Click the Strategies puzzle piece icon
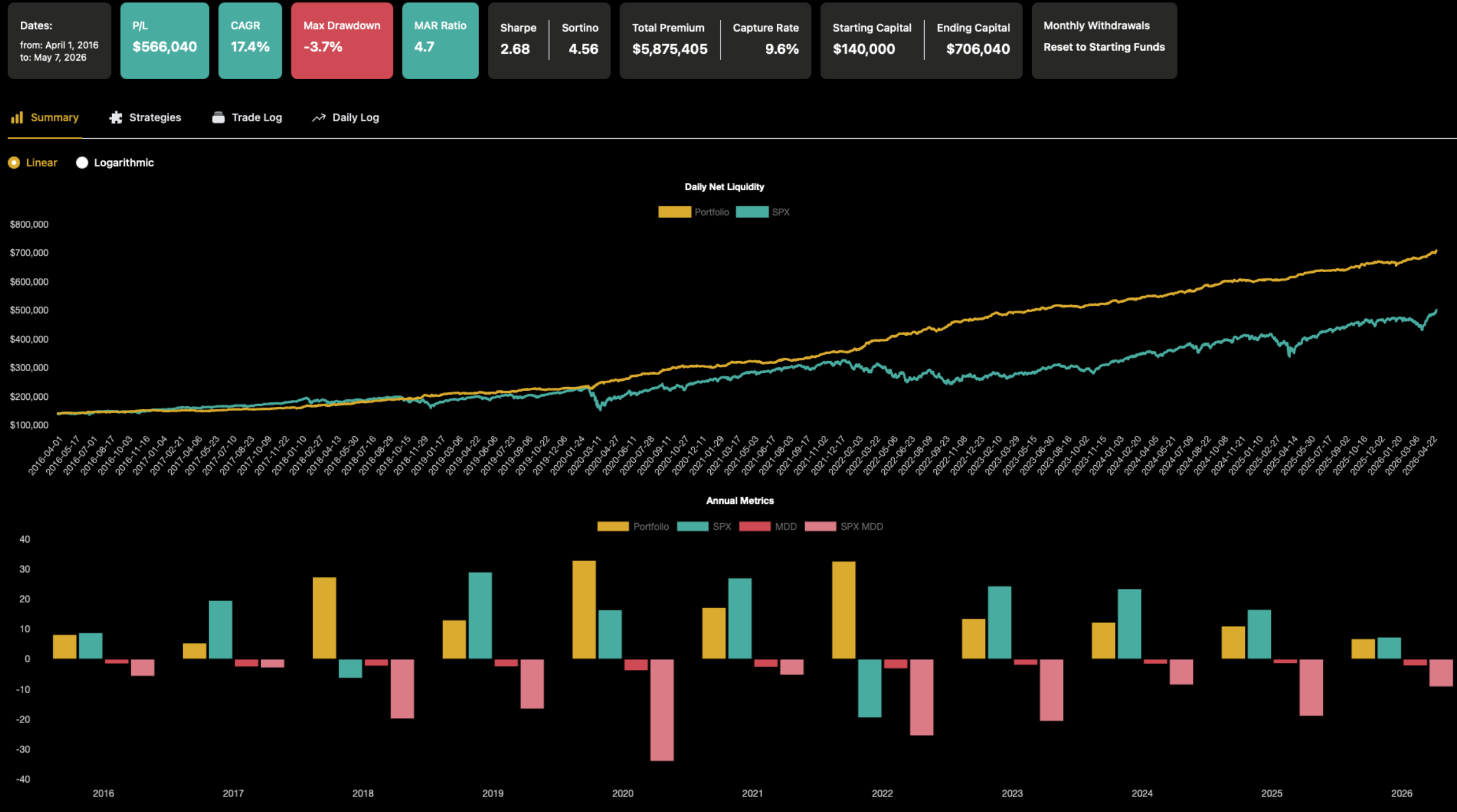Image resolution: width=1457 pixels, height=812 pixels. click(x=116, y=117)
